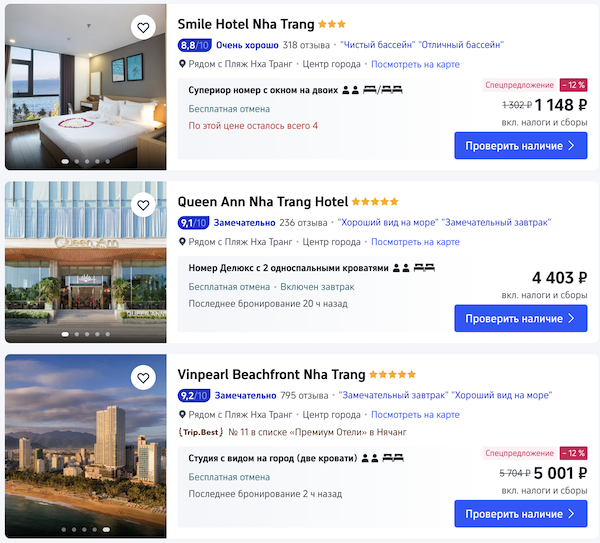Click the 8,8/10 rating badge
600x543 pixels.
tap(194, 45)
